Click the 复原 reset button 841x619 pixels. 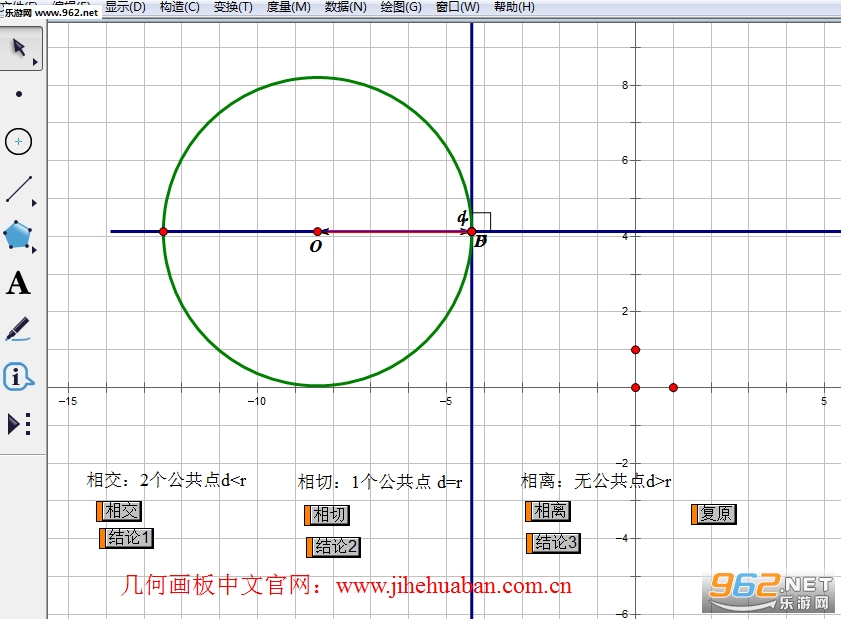(x=714, y=514)
